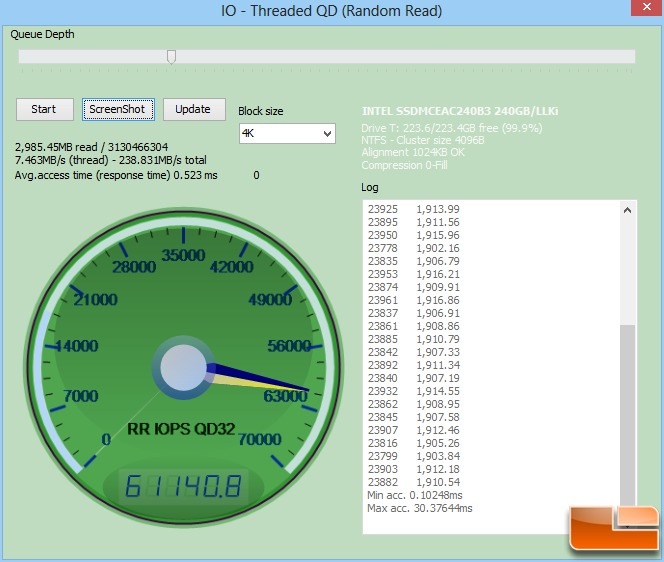Click the Drive T: free space line
The height and width of the screenshot is (562, 664).
452,128
